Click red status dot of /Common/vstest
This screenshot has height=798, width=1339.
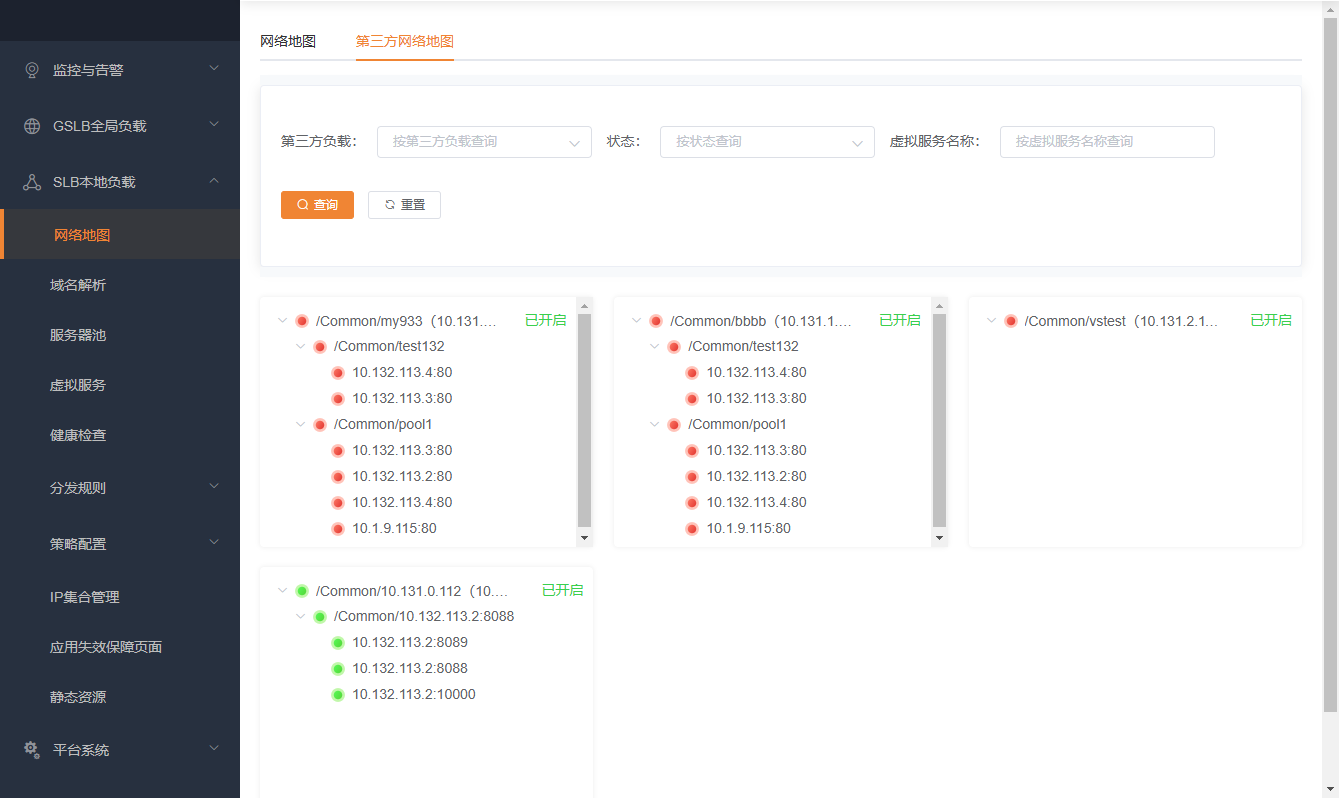1011,321
